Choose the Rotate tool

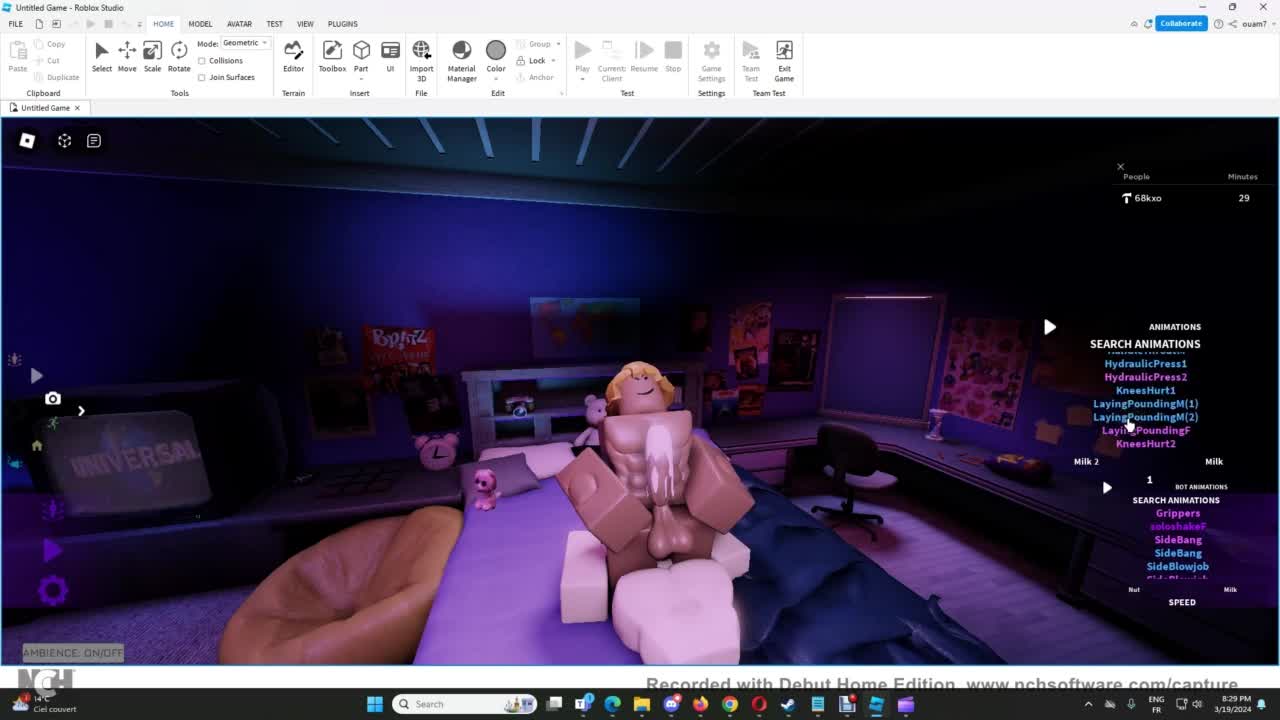[179, 56]
